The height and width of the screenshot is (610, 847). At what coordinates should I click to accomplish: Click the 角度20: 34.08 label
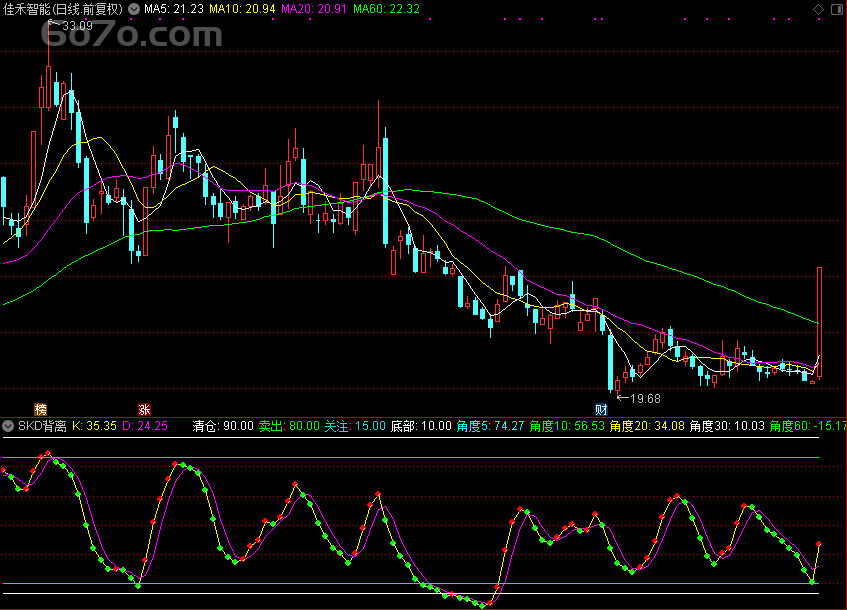647,426
